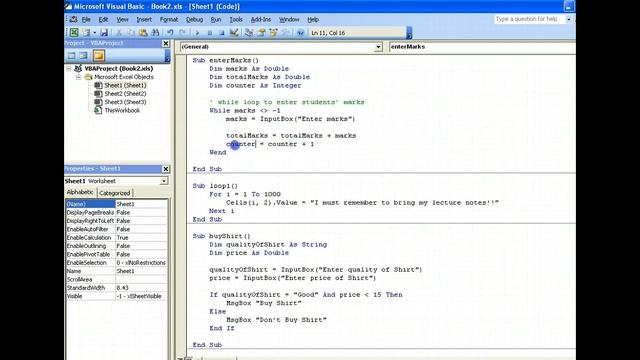This screenshot has height=360, width=640.
Task: Open the Run menu
Action: point(216,20)
